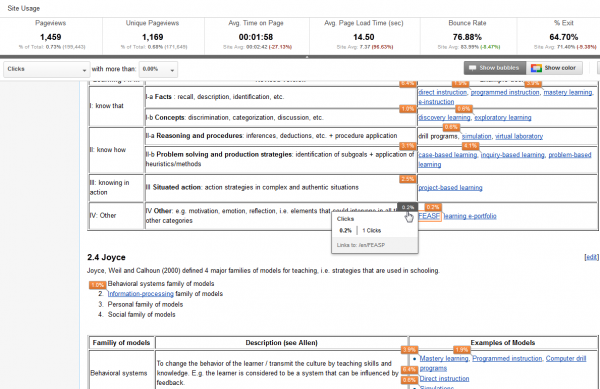
Task: Click the 0.6% bubble above simulation link
Action: tap(451, 127)
